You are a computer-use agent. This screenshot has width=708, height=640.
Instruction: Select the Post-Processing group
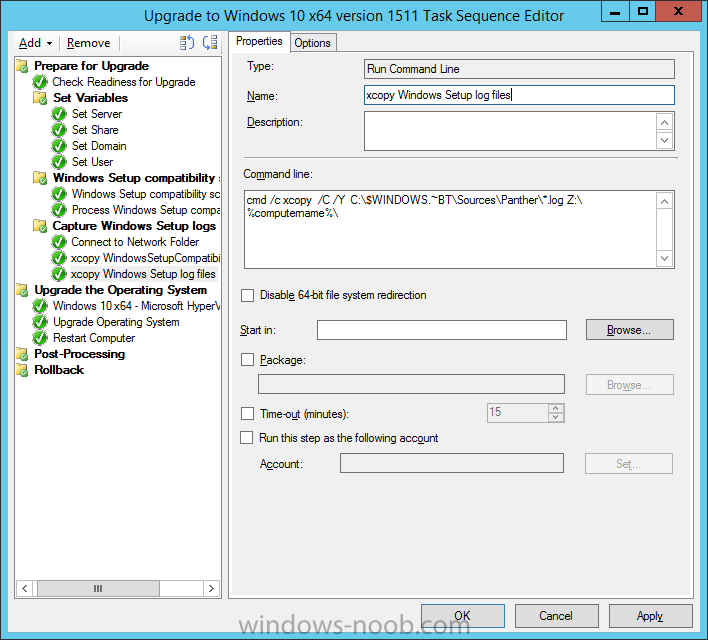click(79, 354)
